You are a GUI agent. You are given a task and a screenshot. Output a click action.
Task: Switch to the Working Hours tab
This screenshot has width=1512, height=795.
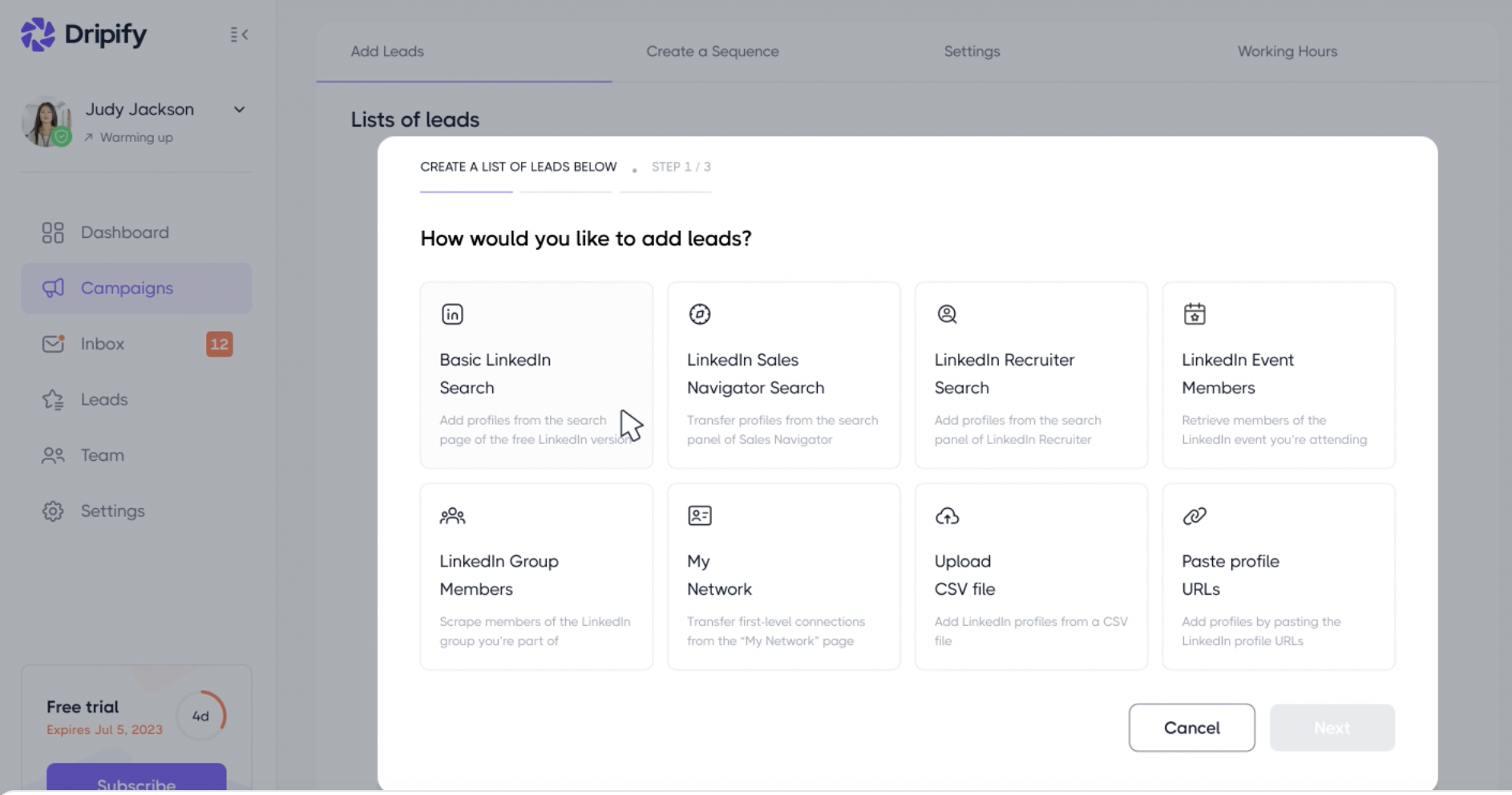[1288, 51]
